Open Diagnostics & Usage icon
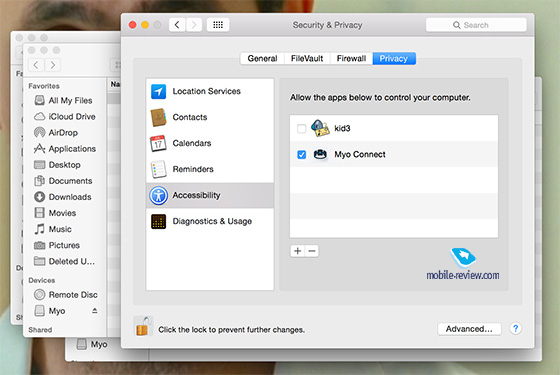This screenshot has height=375, width=560. pyautogui.click(x=158, y=221)
